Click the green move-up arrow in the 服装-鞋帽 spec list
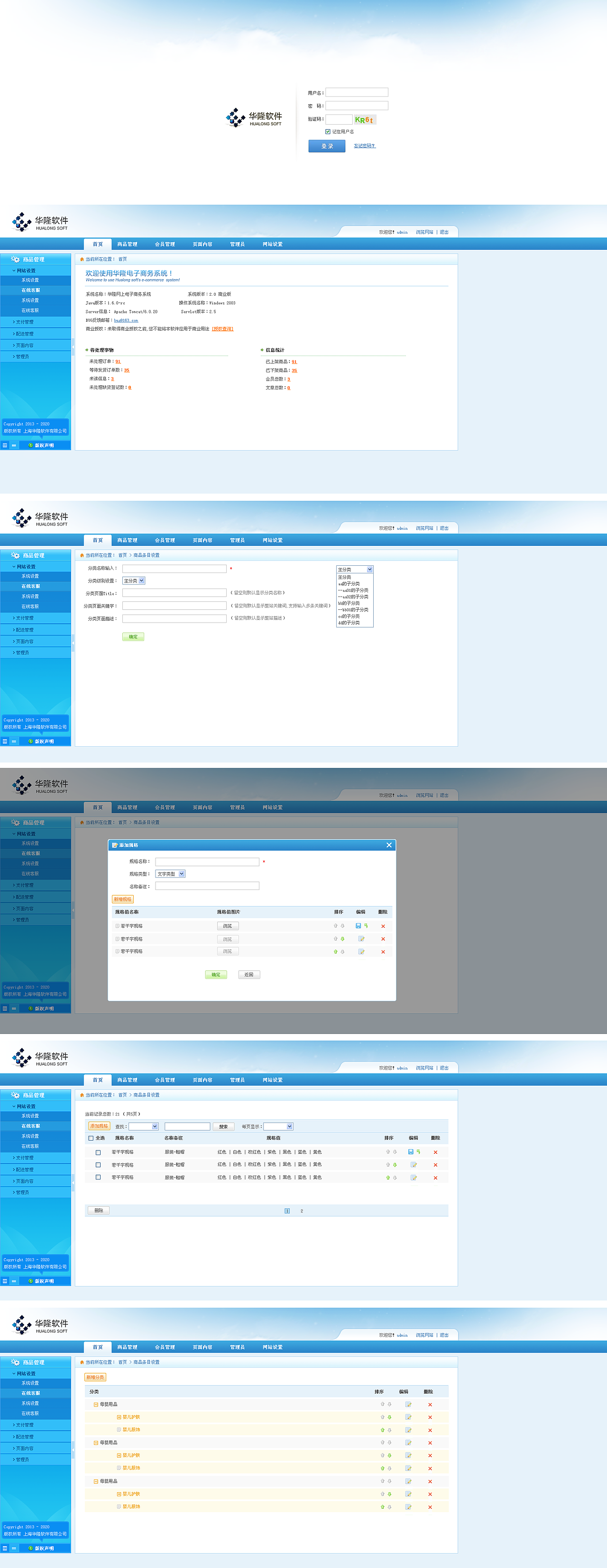This screenshot has height=1568, width=607. click(x=387, y=1177)
